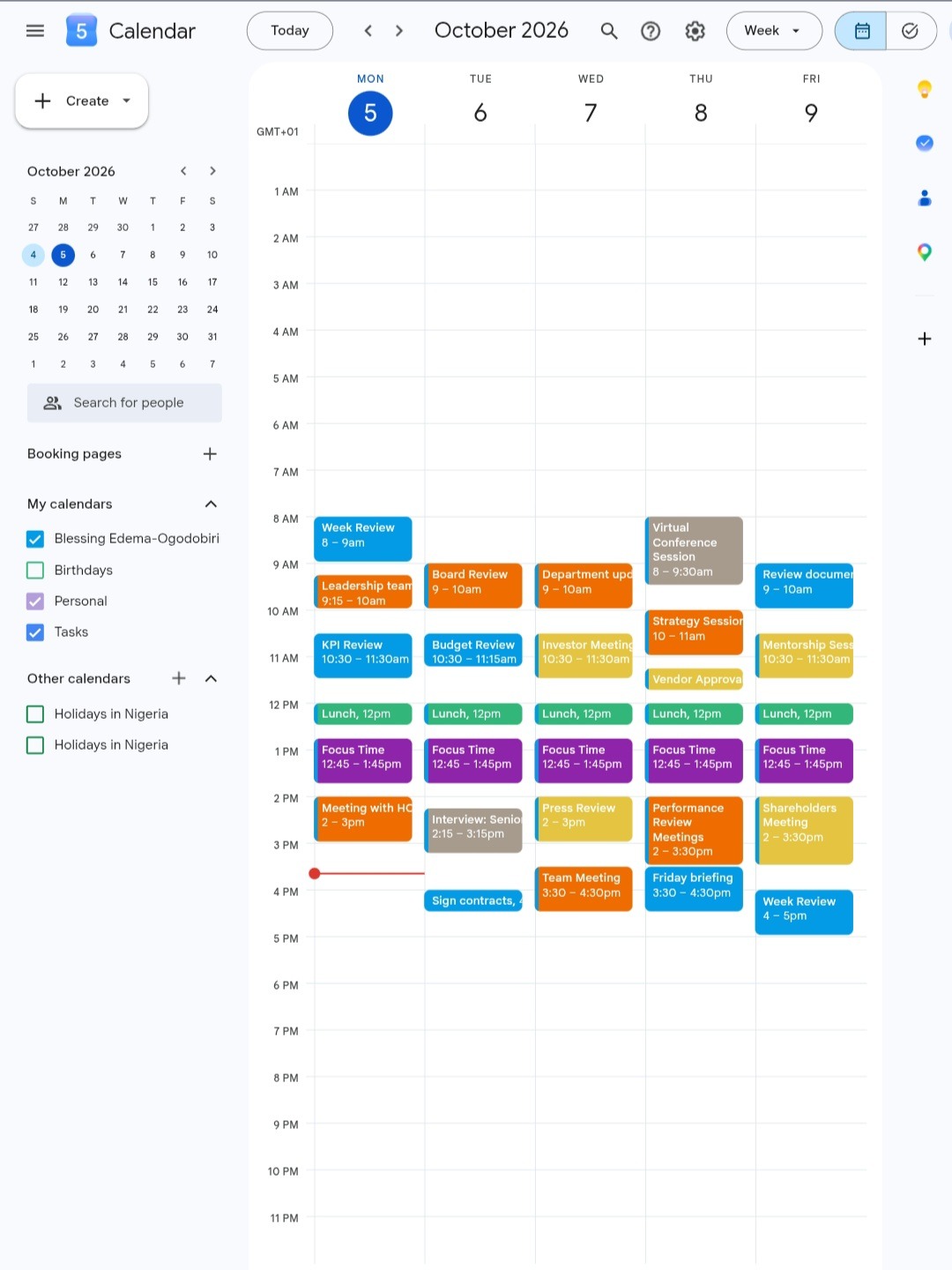Open the search magnifier icon

coord(608,31)
